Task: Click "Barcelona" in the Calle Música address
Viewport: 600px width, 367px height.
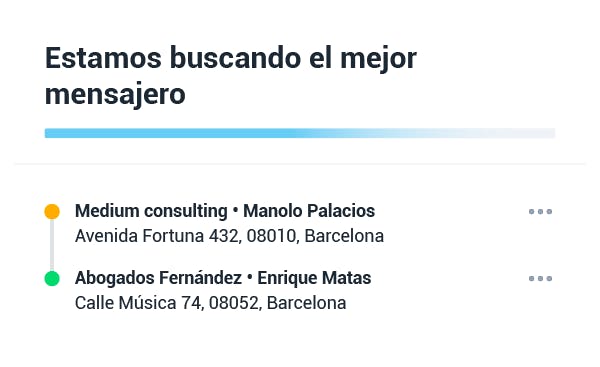Action: pos(307,303)
